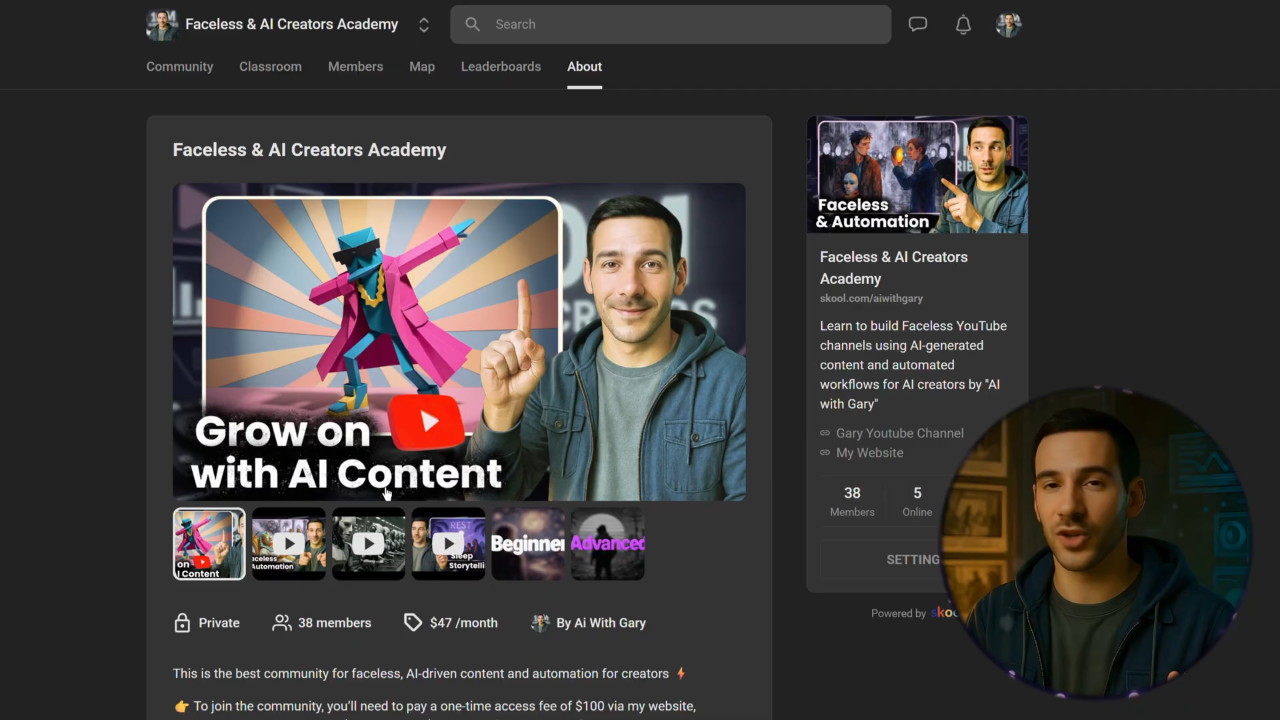The height and width of the screenshot is (720, 1280).
Task: Click the people icon beside 38 members
Action: [282, 623]
